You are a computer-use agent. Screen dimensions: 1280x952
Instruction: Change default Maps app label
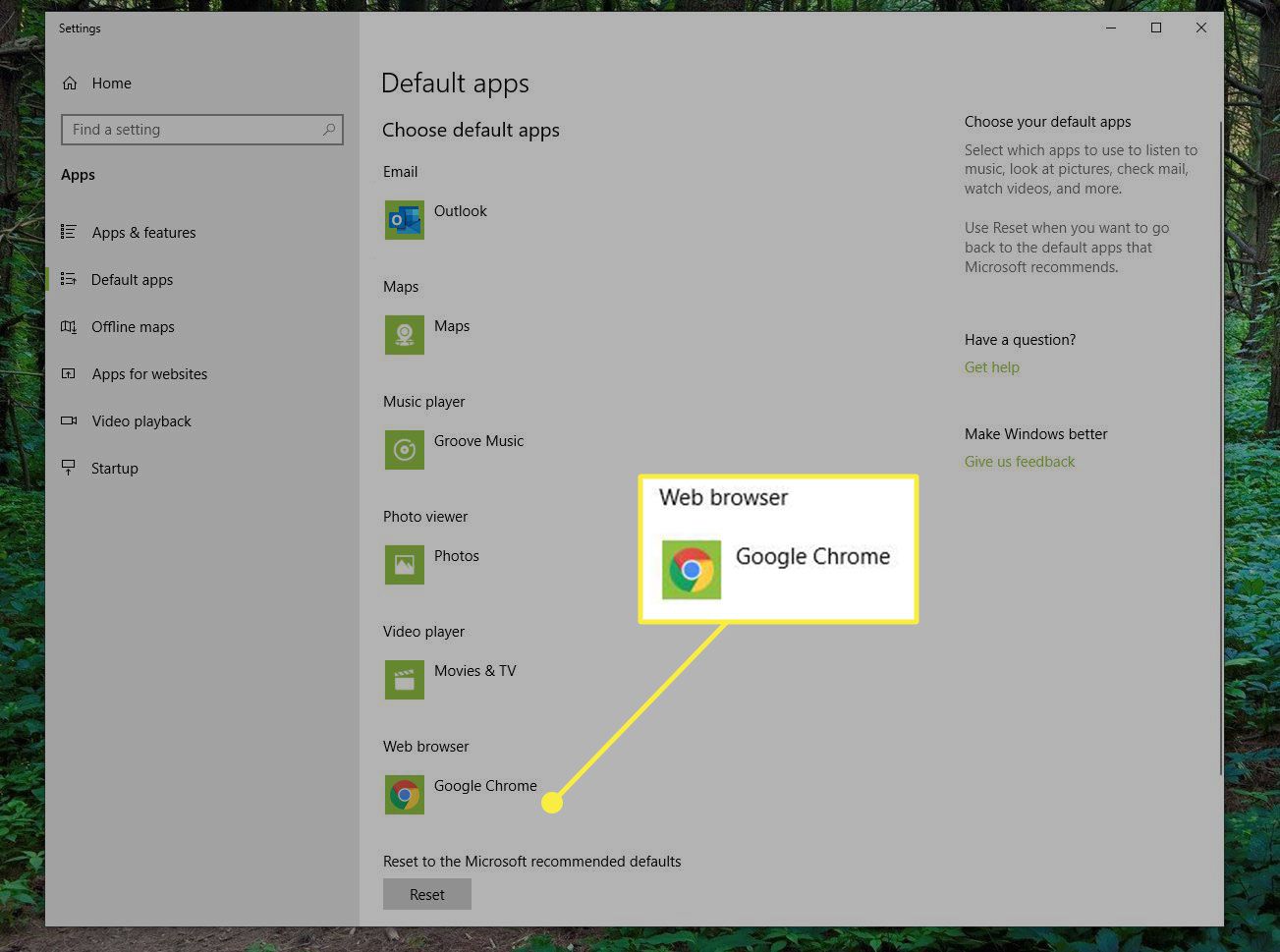(x=452, y=326)
